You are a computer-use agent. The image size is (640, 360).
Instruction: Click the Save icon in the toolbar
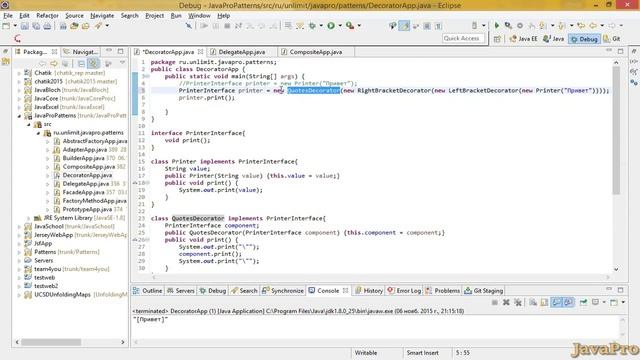tap(25, 26)
